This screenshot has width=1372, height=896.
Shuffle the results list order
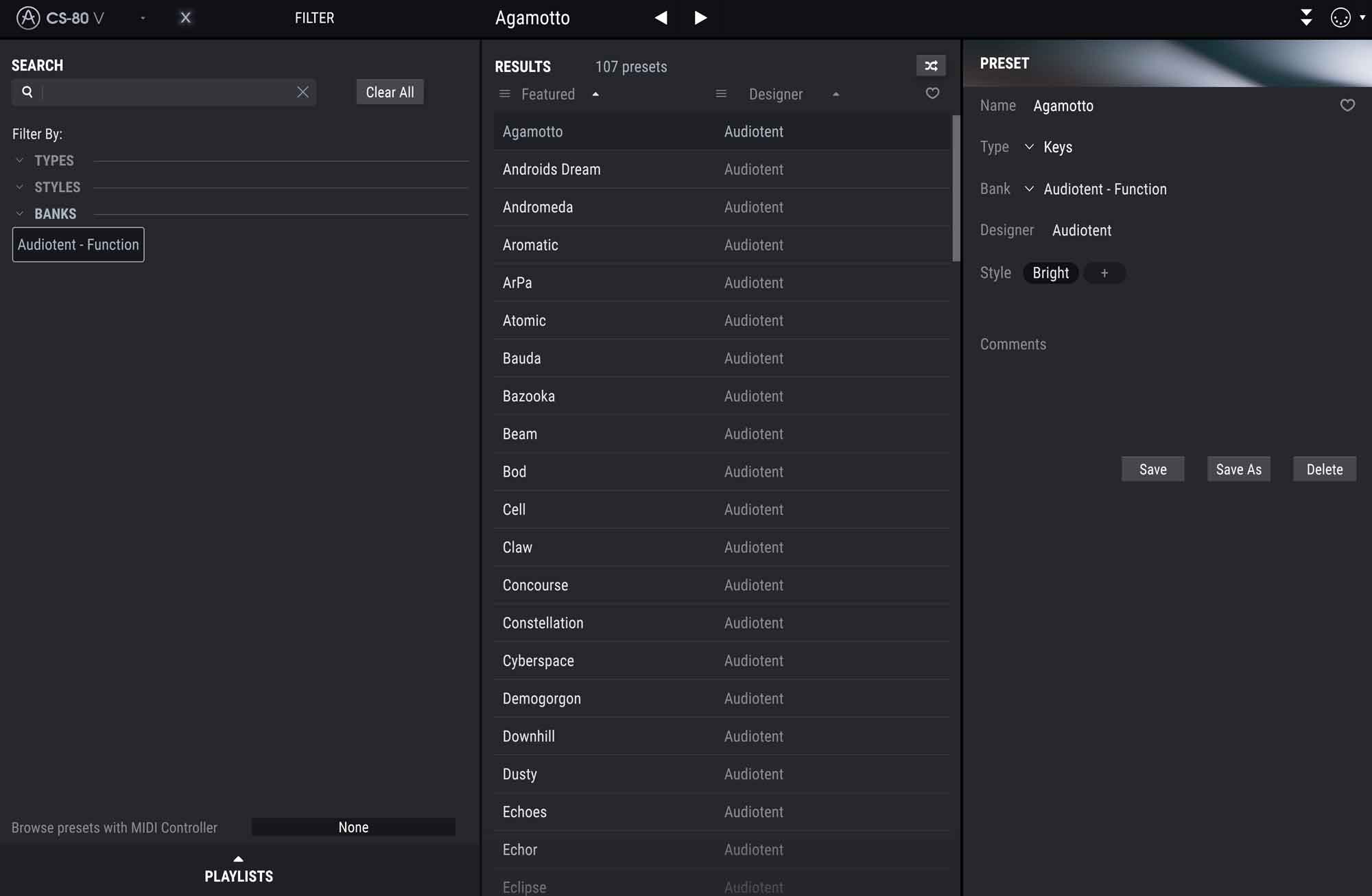point(931,66)
